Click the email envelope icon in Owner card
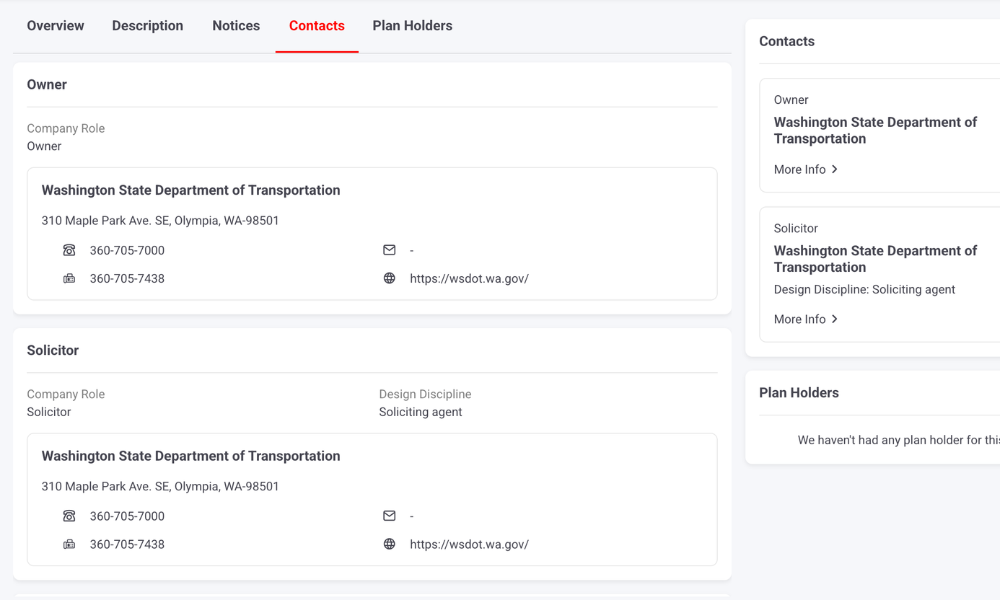The image size is (1000, 600). 389,250
